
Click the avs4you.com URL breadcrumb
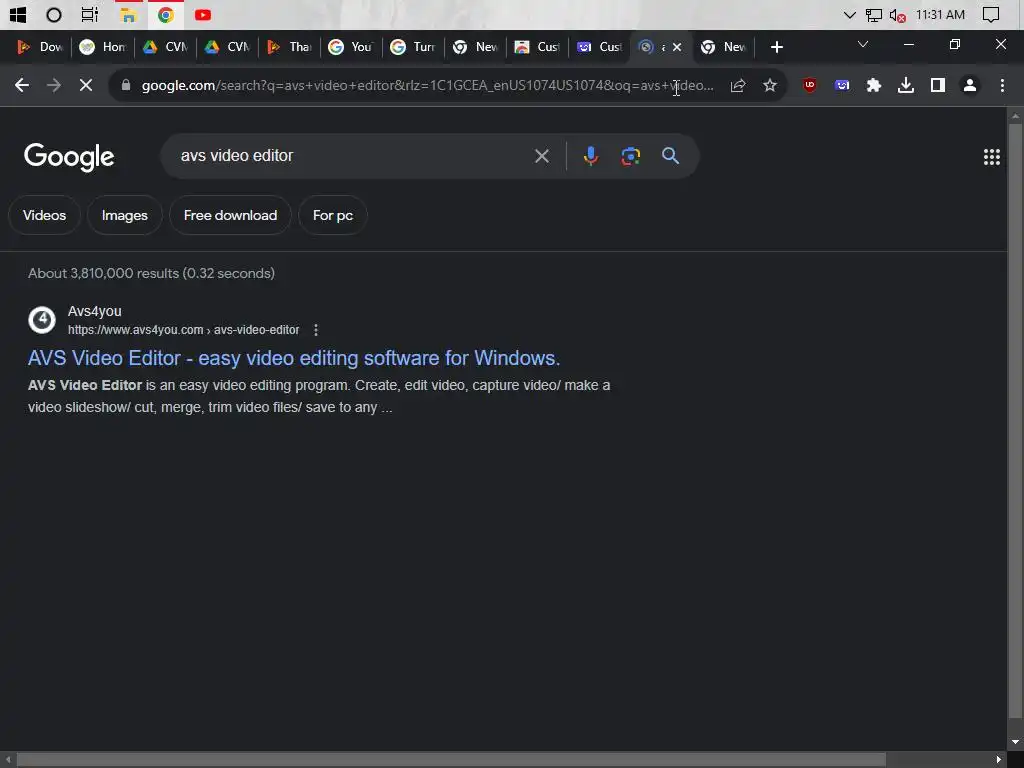tap(184, 330)
